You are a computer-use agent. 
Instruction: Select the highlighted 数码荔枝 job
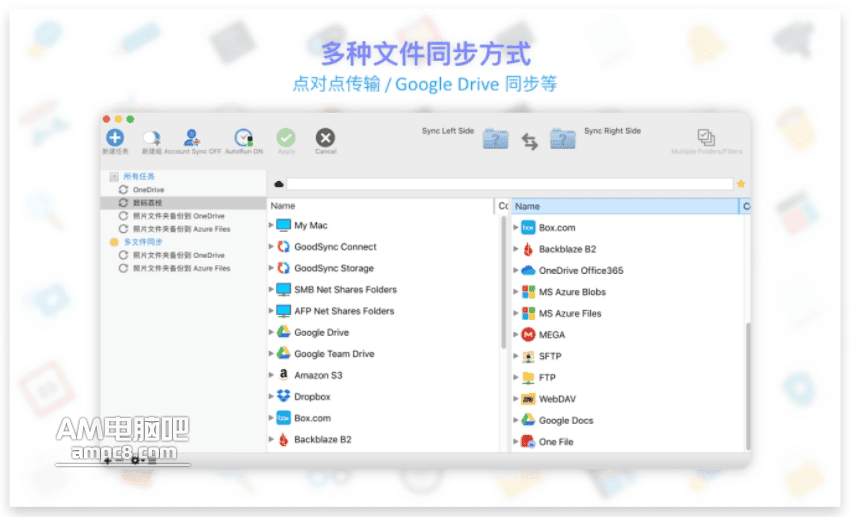[x=183, y=202]
